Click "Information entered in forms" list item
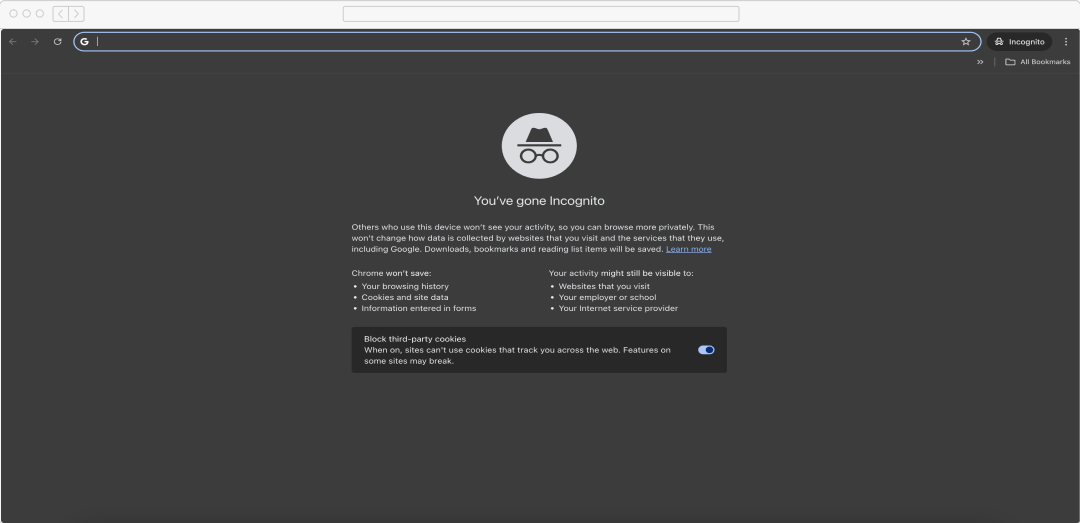The height and width of the screenshot is (523, 1080). 419,309
